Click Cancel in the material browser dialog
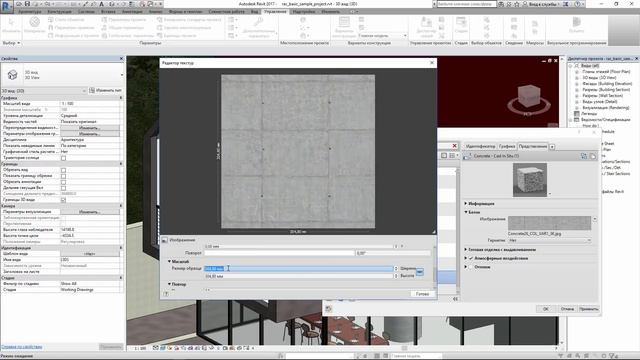 click(x=567, y=309)
